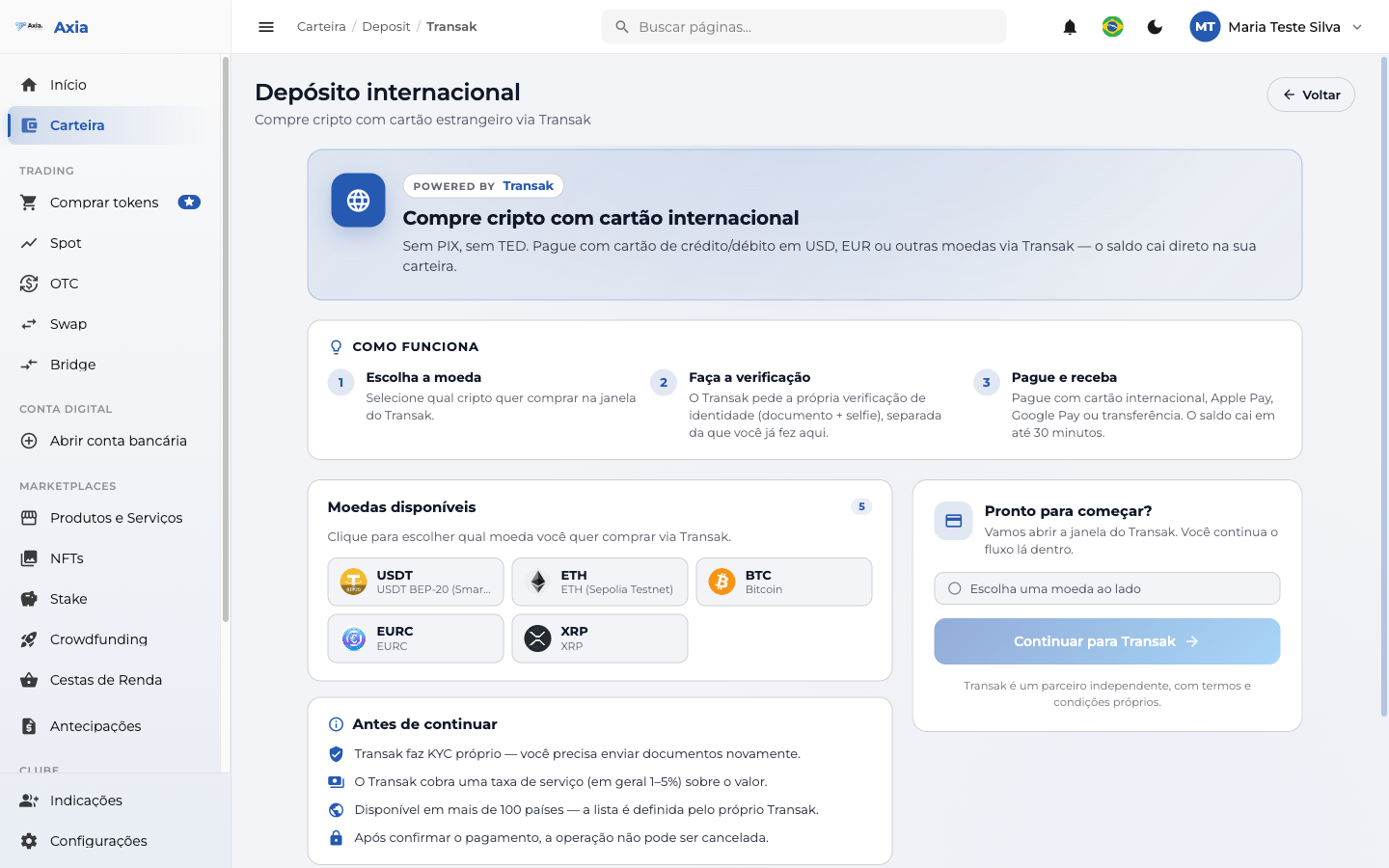The width and height of the screenshot is (1389, 868).
Task: Click Continuar para Transak button
Action: (1106, 641)
